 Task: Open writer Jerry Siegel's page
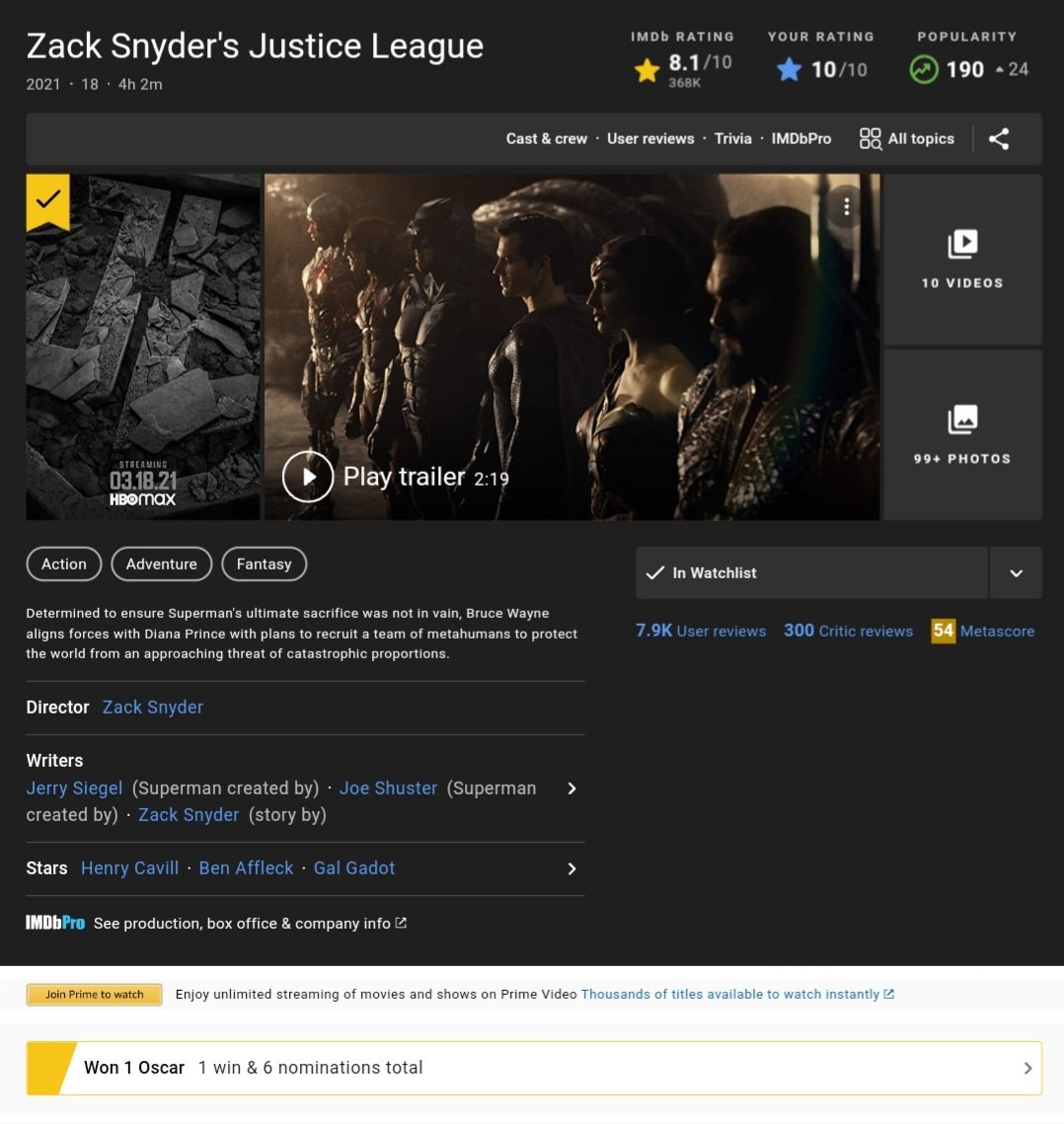(75, 788)
